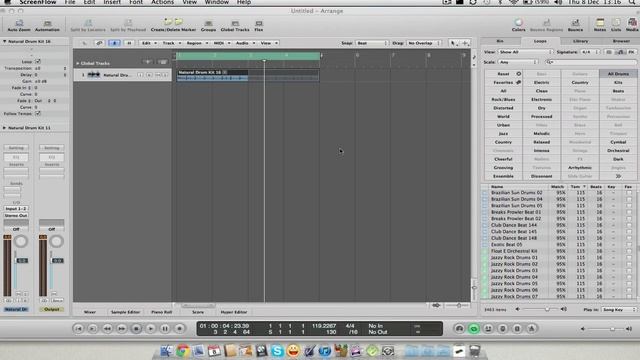The image size is (640, 360).
Task: Go to beginning with transport button
Action: coord(78,329)
